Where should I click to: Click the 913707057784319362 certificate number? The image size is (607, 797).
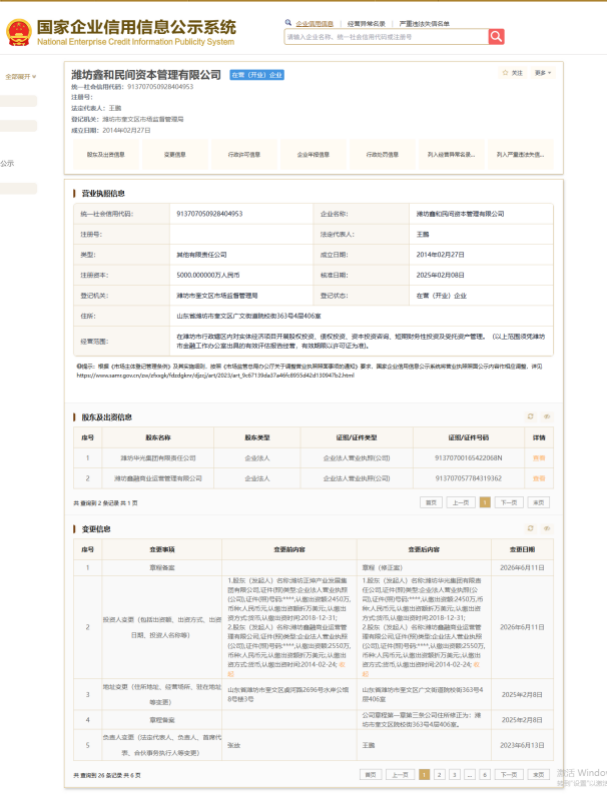[468, 478]
